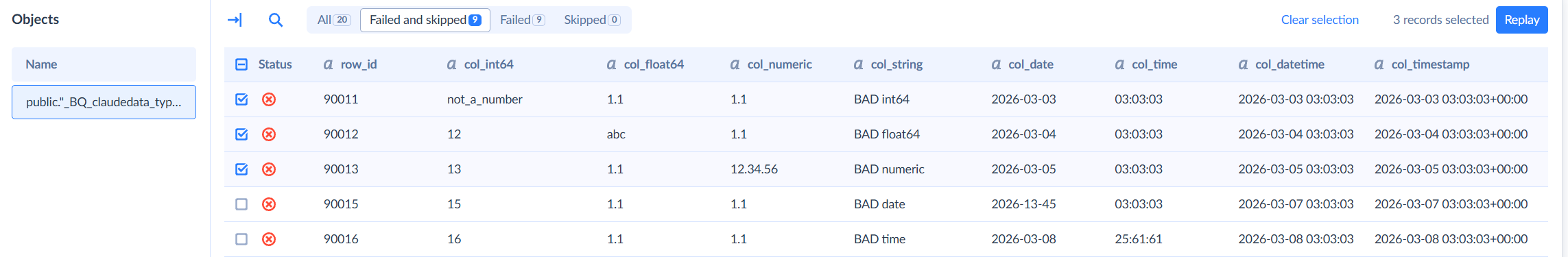
Task: Collapse the Objects panel arrow icon
Action: (x=235, y=20)
